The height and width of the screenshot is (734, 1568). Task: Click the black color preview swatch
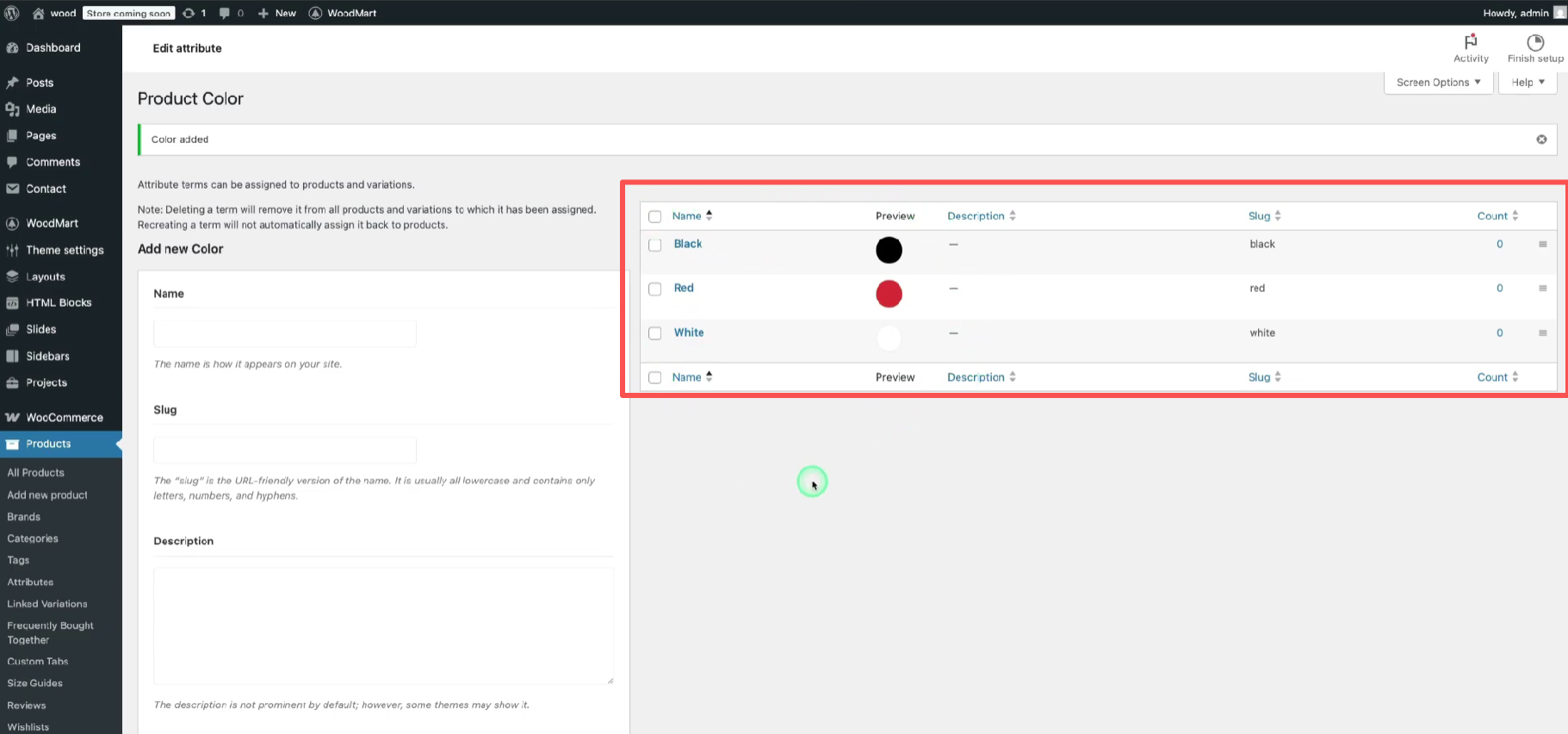(x=889, y=250)
